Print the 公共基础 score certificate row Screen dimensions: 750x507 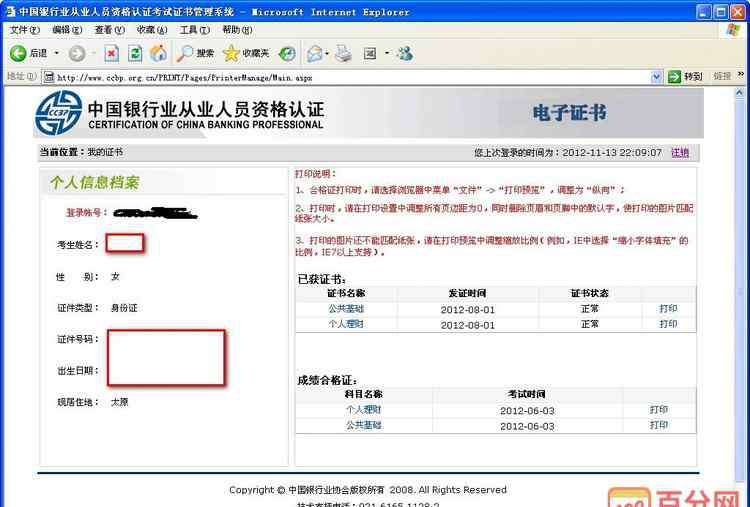[659, 425]
